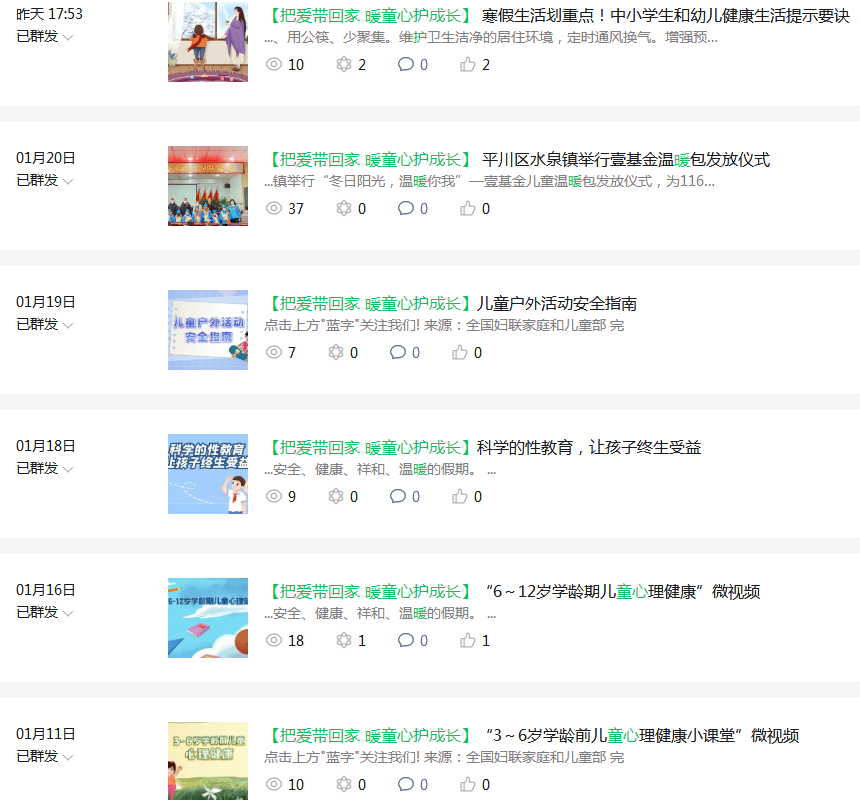Click the share flower icon on the 寒假生活划重点 article
860x800 pixels.
click(344, 65)
